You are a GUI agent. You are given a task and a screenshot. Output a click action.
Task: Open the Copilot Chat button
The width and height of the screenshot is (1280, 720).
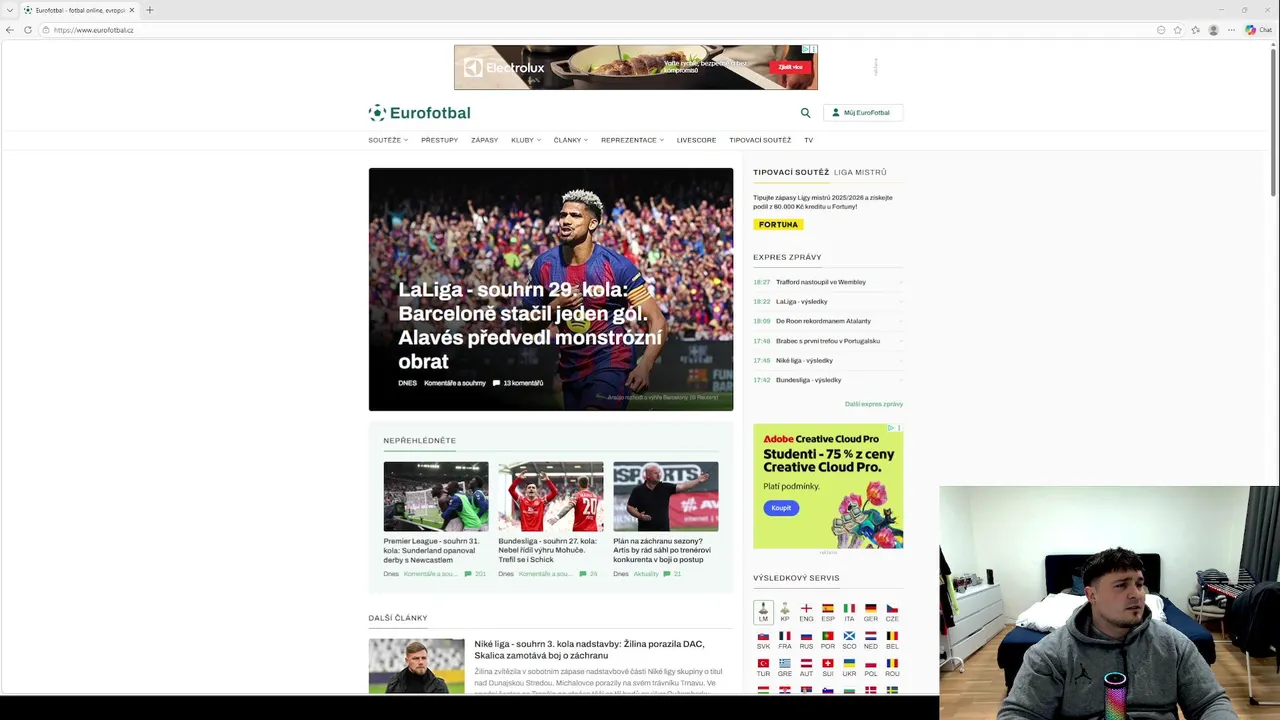pos(1258,30)
